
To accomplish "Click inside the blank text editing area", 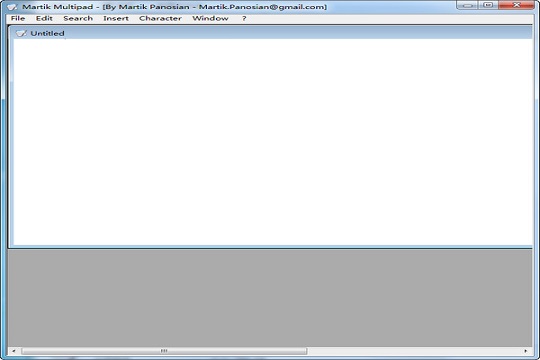I will [x=273, y=142].
